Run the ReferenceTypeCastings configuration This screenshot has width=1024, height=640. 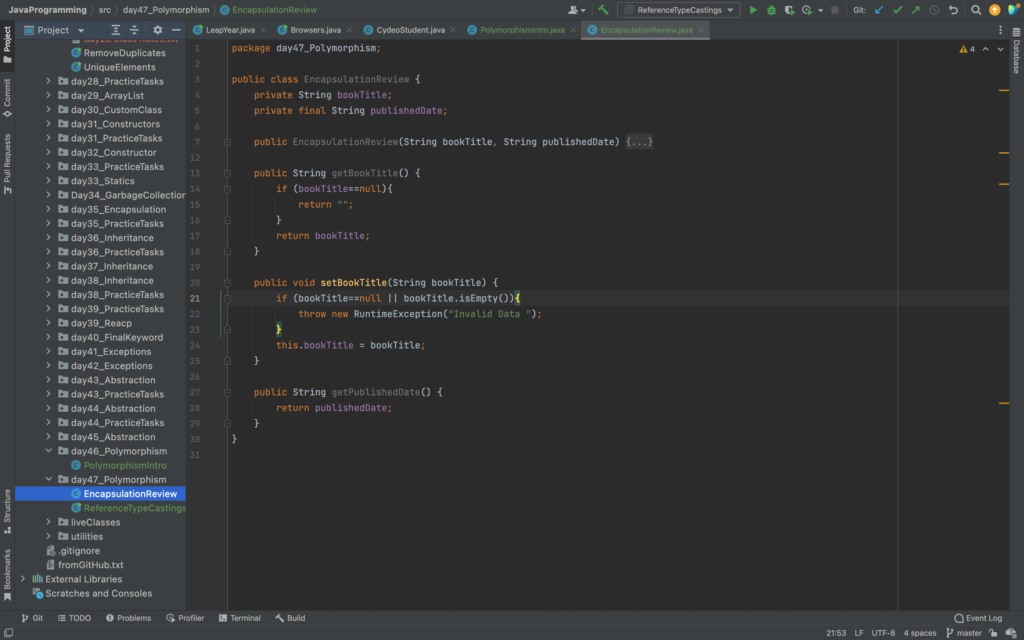click(753, 10)
